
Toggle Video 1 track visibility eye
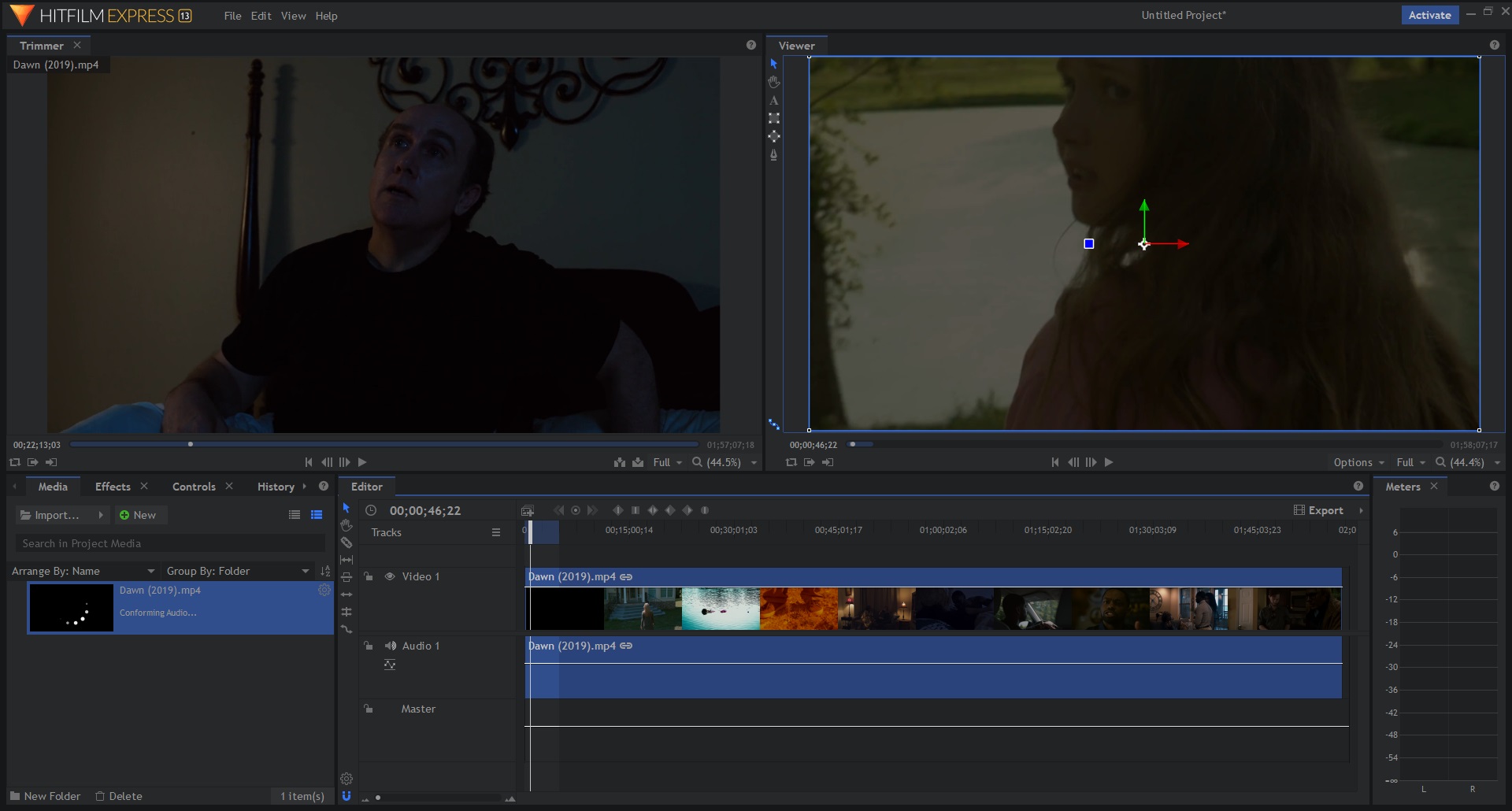pos(390,576)
